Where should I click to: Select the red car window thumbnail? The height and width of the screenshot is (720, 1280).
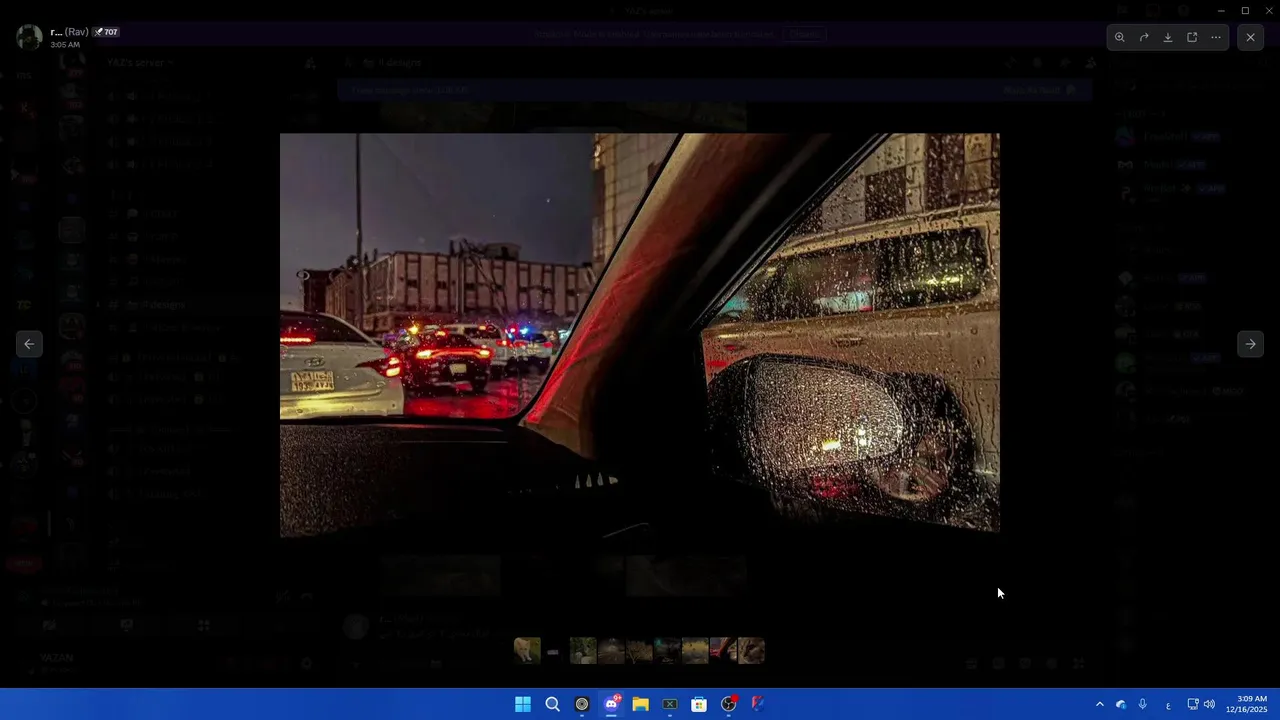tap(723, 651)
